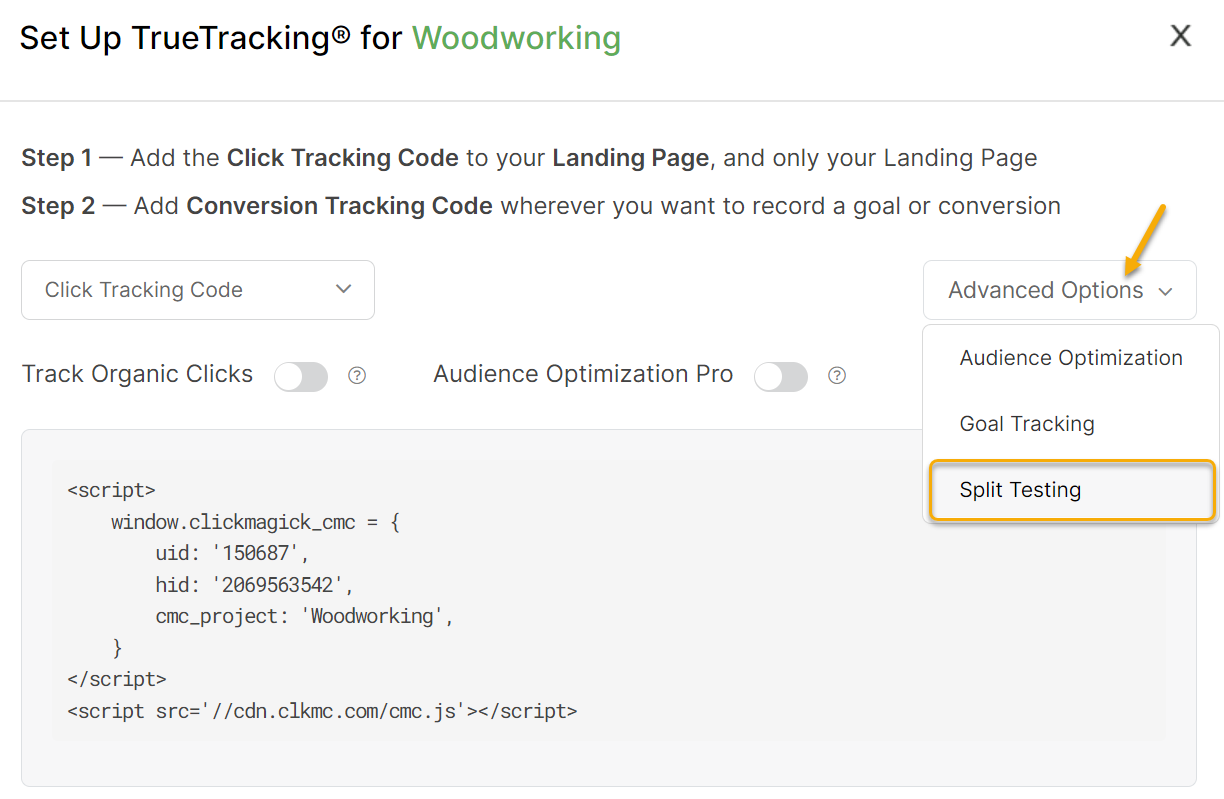Collapse the Advanced Options dropdown

(x=1058, y=290)
